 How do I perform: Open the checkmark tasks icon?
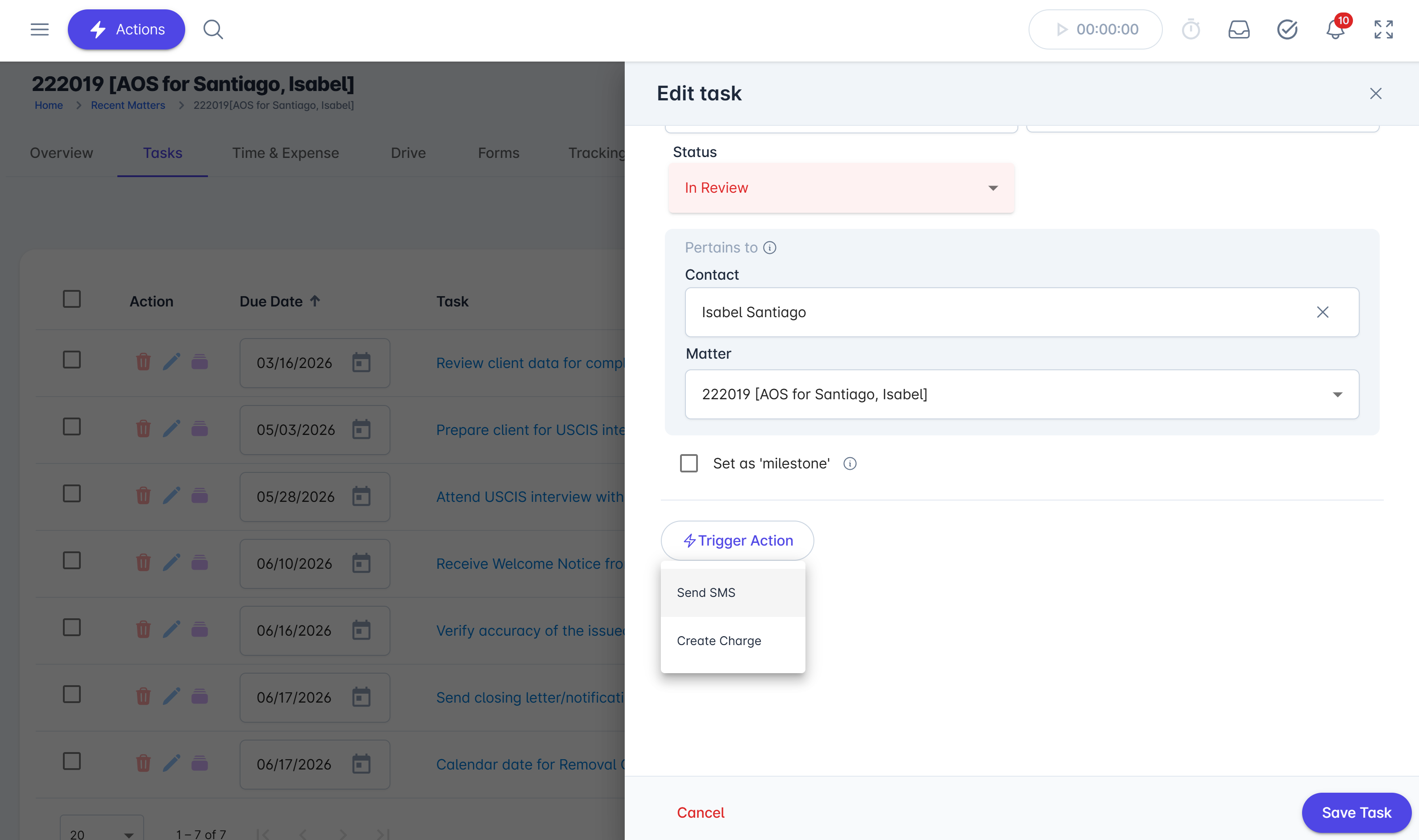pos(1286,29)
